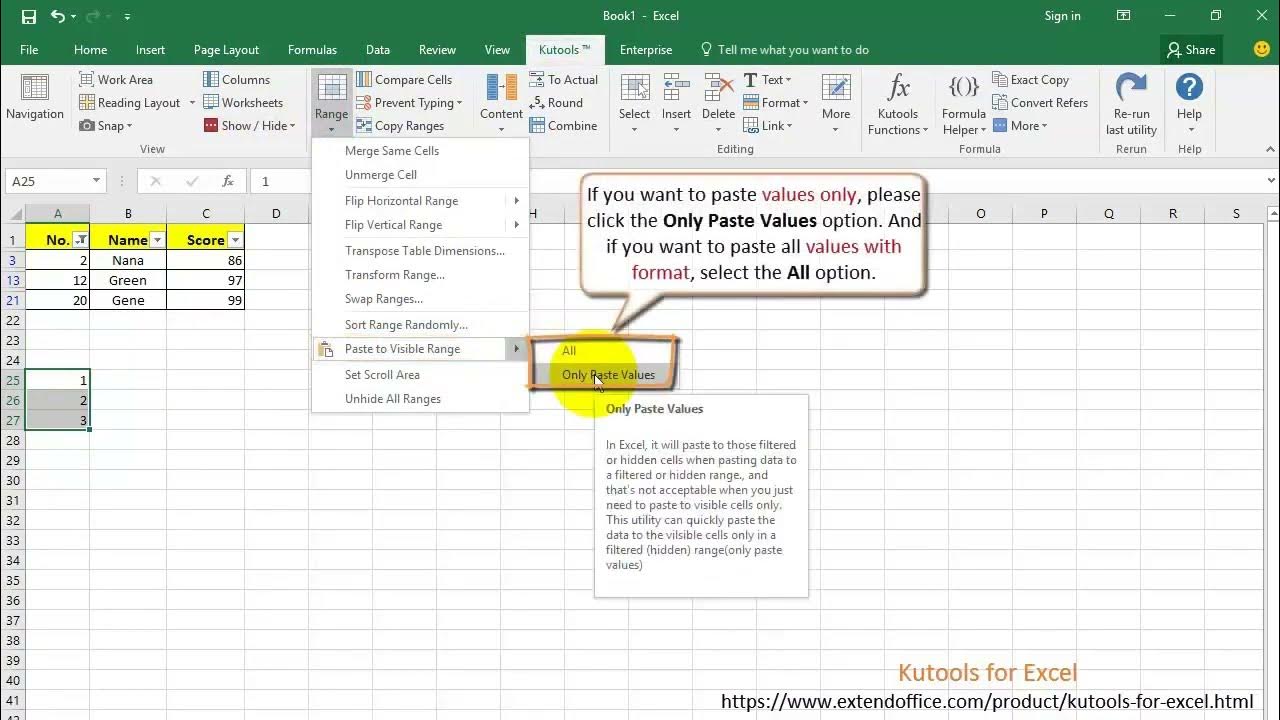This screenshot has width=1280, height=720.
Task: Open the File tab
Action: [x=29, y=50]
